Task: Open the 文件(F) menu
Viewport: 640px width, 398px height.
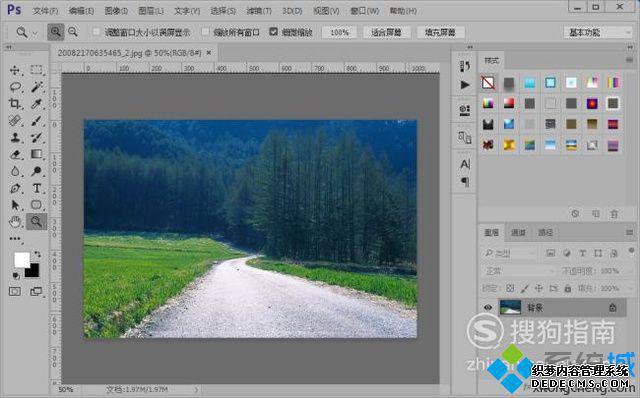Action: 45,11
